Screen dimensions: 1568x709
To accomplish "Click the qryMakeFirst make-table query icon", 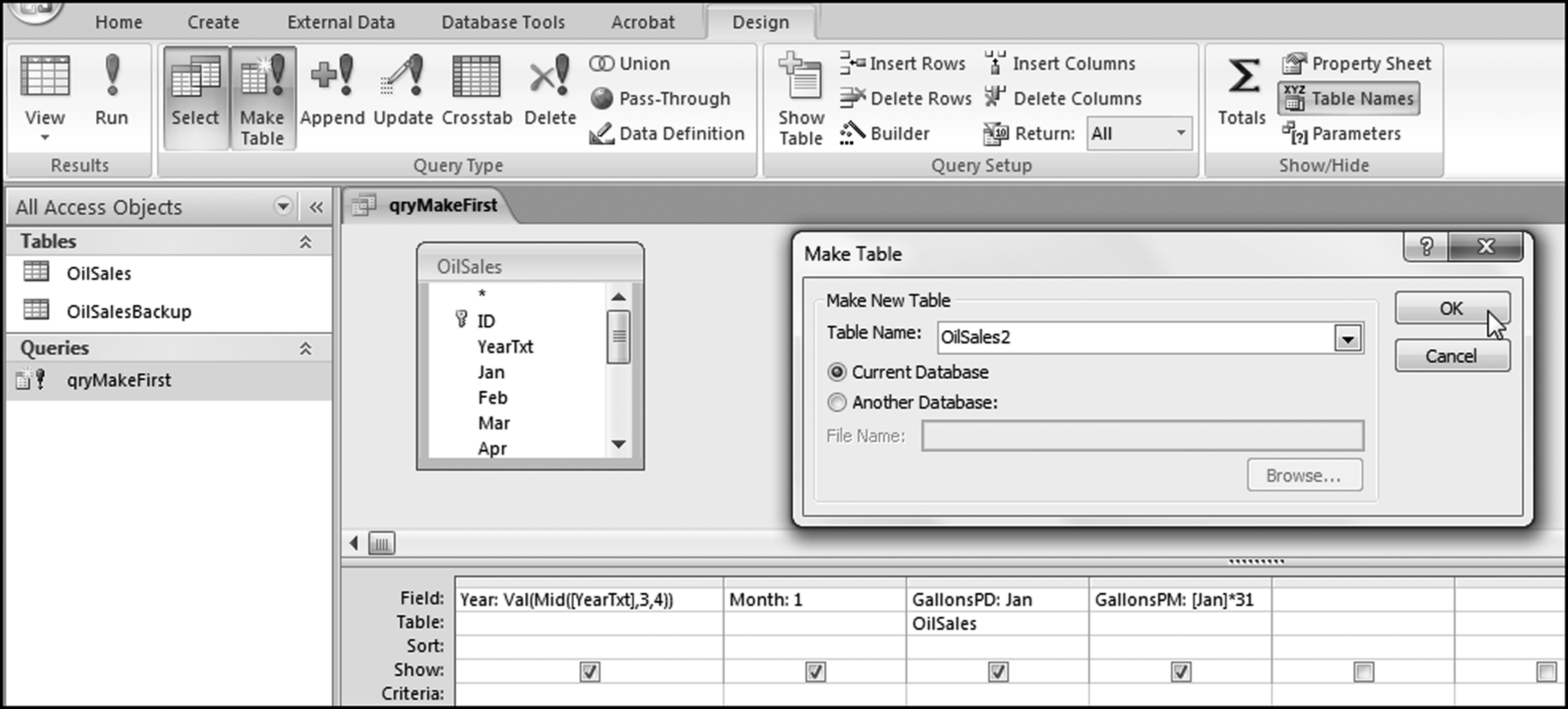I will [x=30, y=379].
